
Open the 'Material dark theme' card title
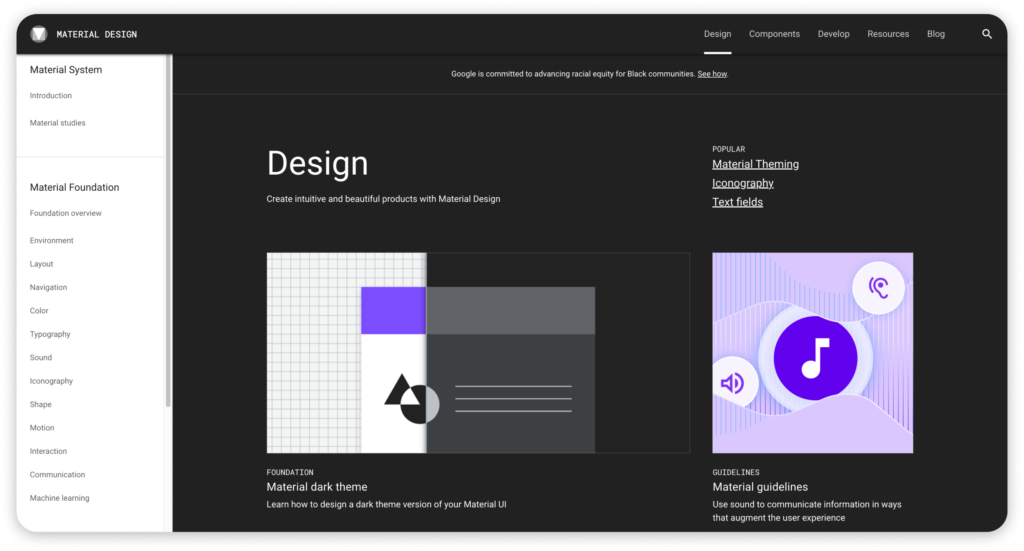[x=317, y=487]
